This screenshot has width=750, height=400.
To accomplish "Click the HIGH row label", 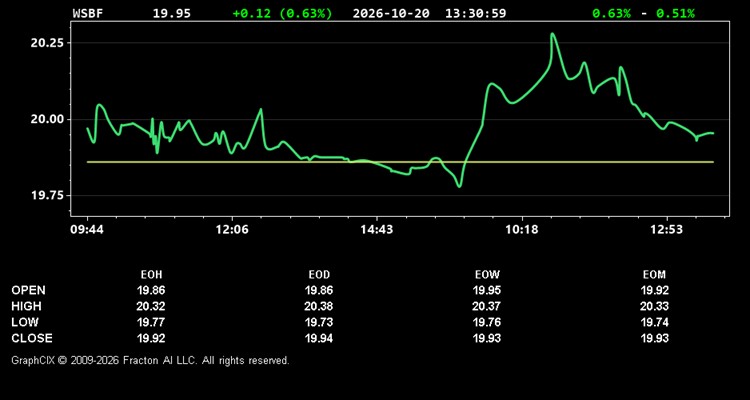I will [x=26, y=306].
